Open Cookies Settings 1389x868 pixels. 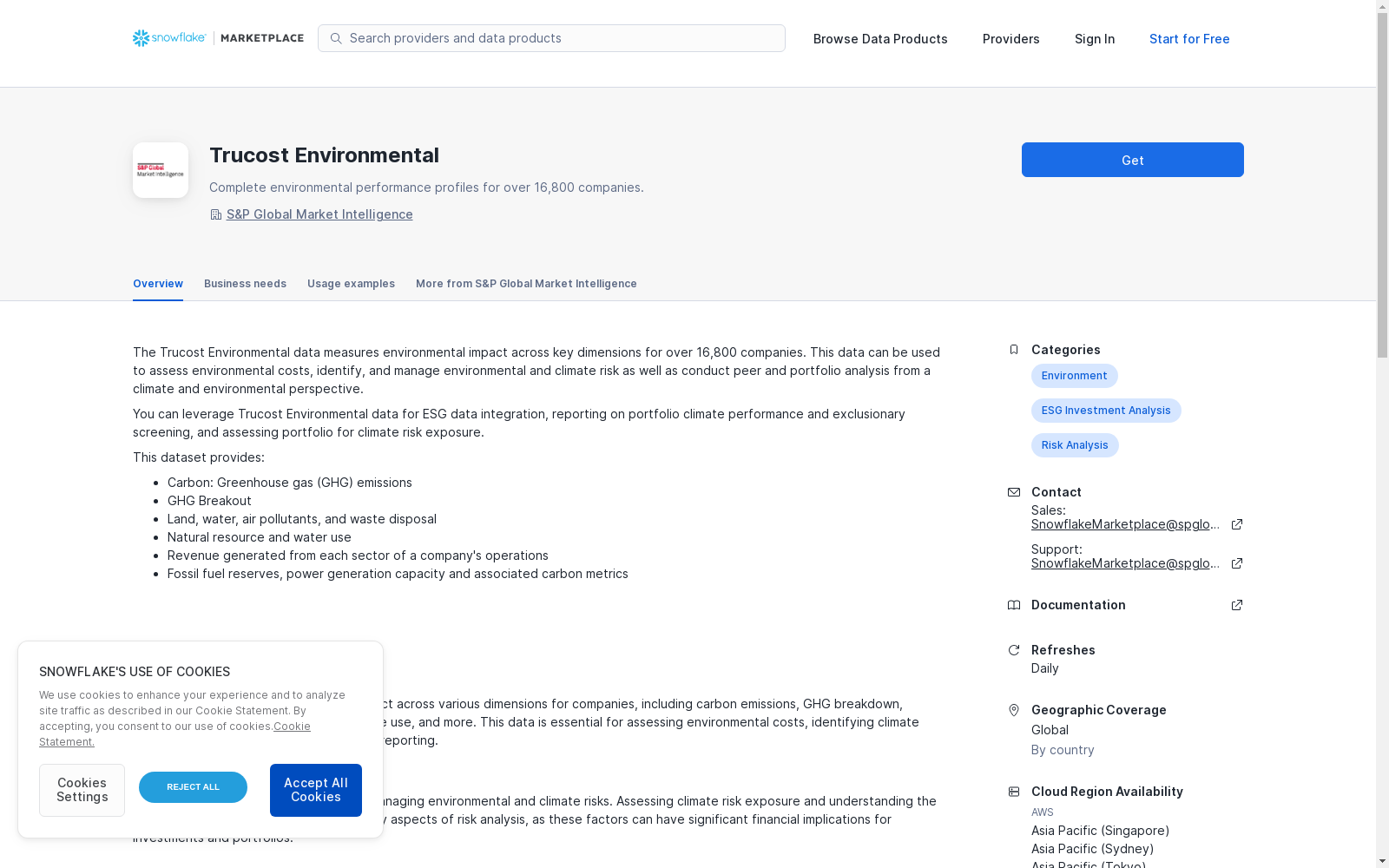pos(82,790)
